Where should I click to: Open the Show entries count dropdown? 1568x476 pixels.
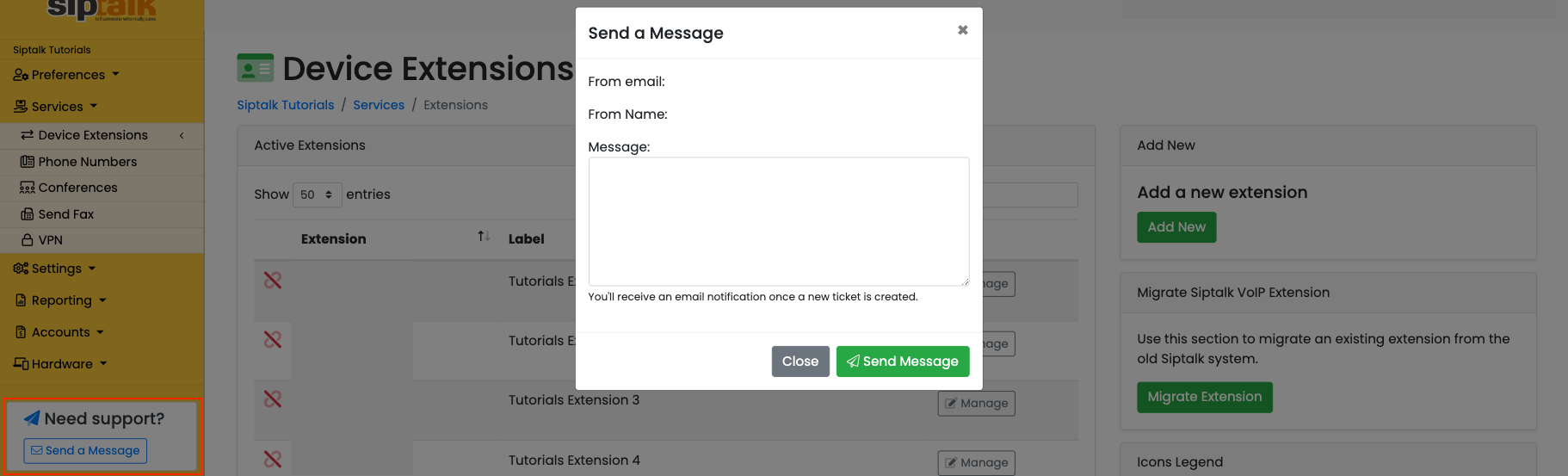click(318, 195)
